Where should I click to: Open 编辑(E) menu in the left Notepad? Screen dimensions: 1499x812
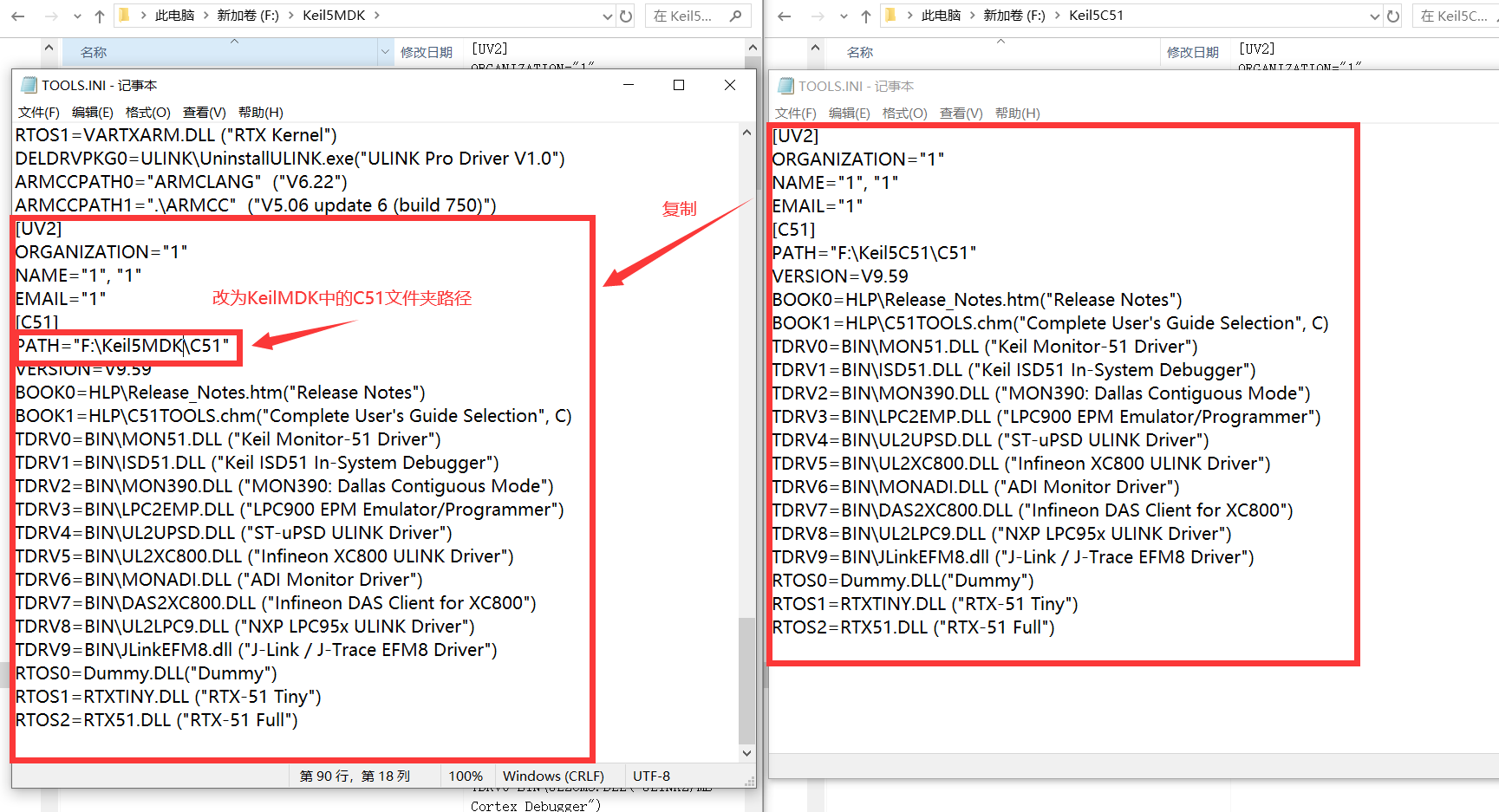click(93, 113)
